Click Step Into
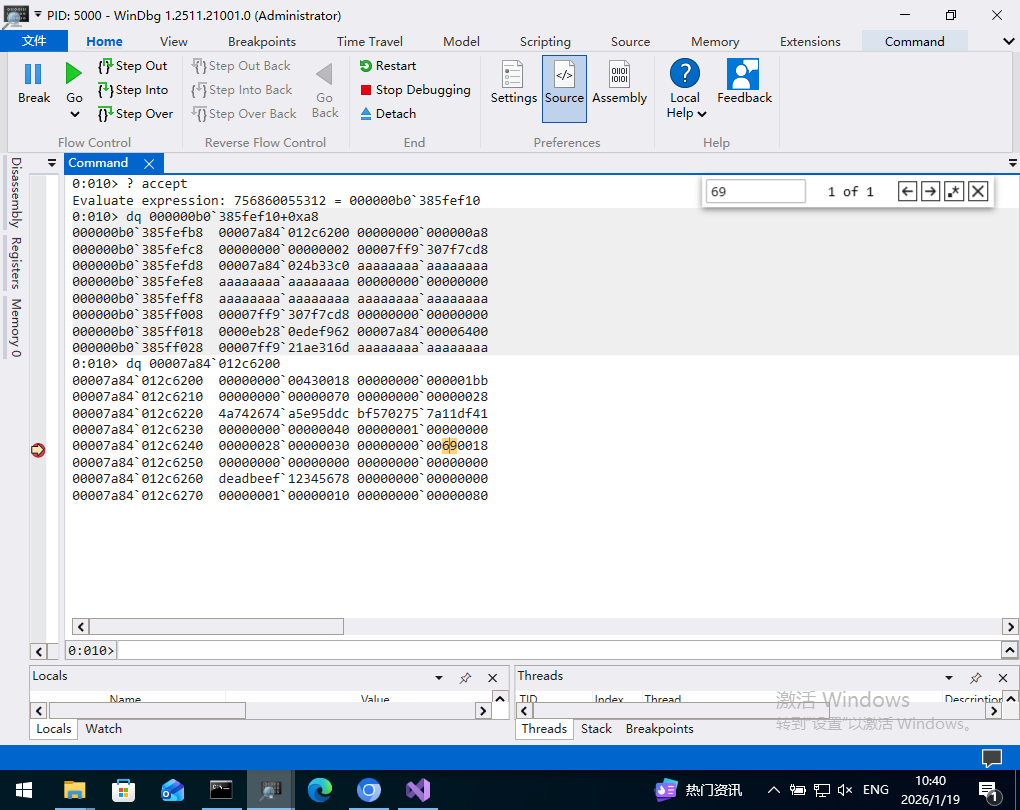 pyautogui.click(x=133, y=90)
